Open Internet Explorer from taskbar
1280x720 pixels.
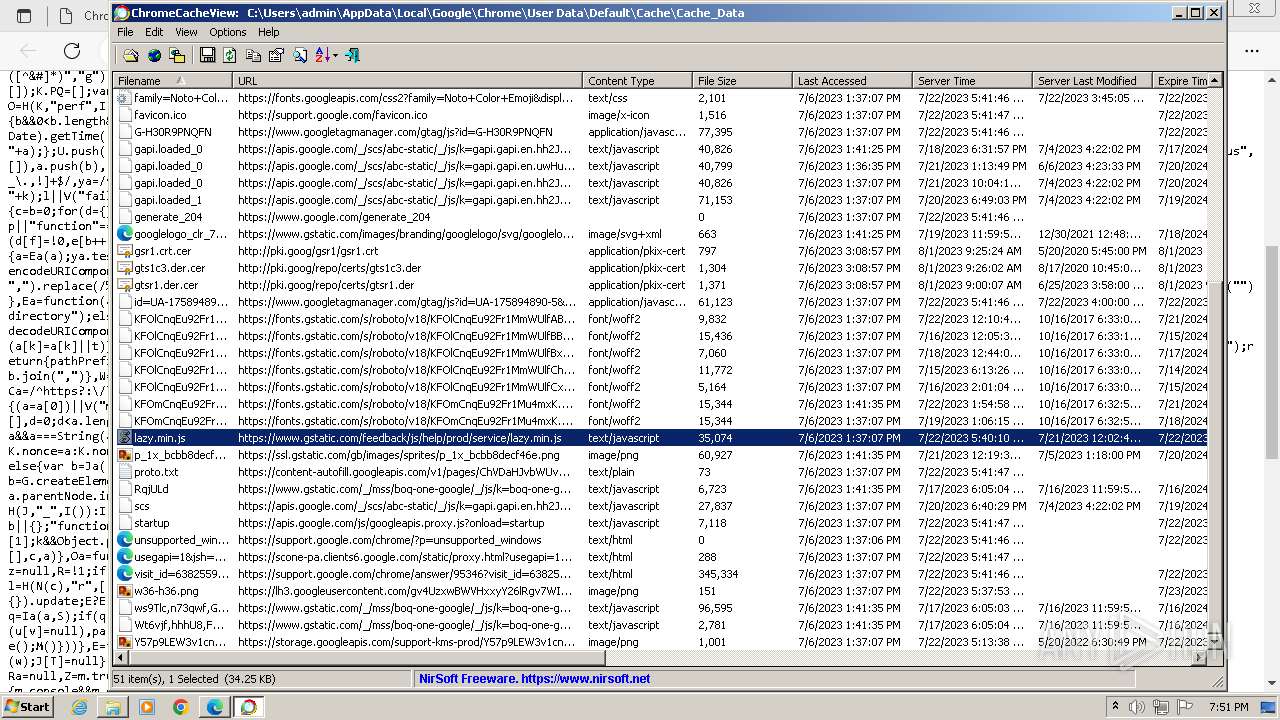pos(79,707)
